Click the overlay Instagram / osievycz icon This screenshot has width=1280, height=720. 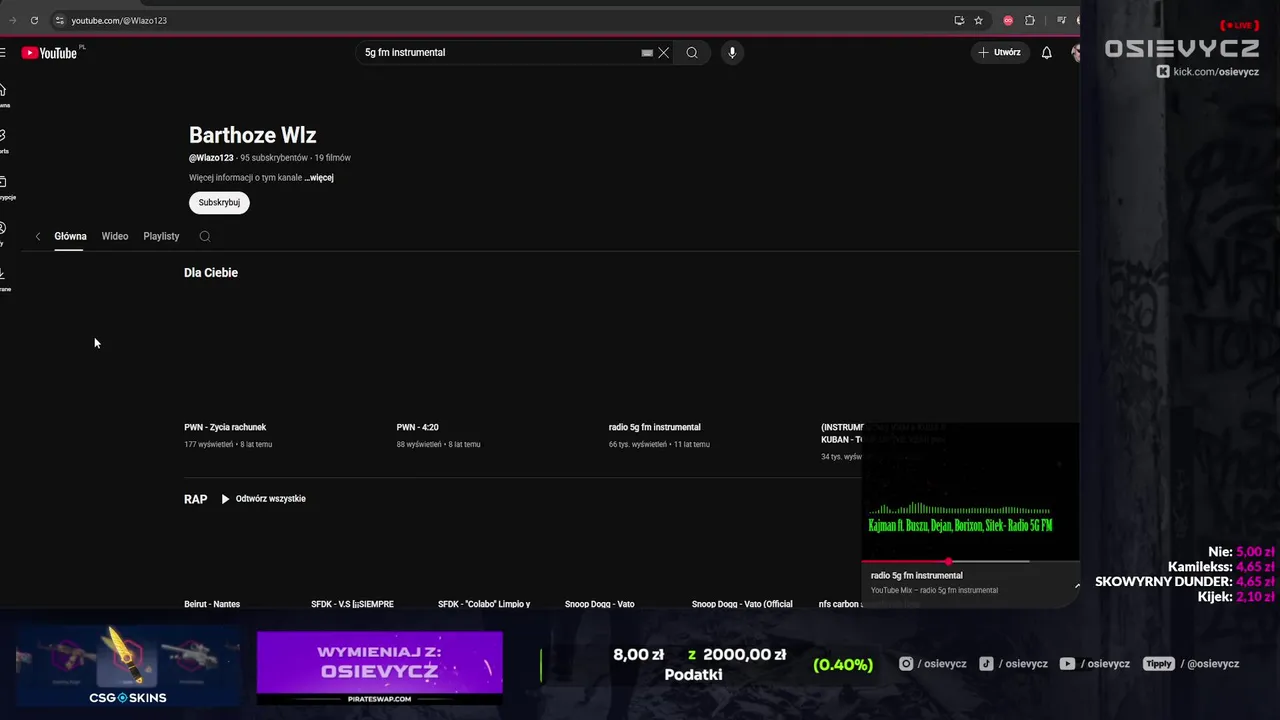point(906,664)
